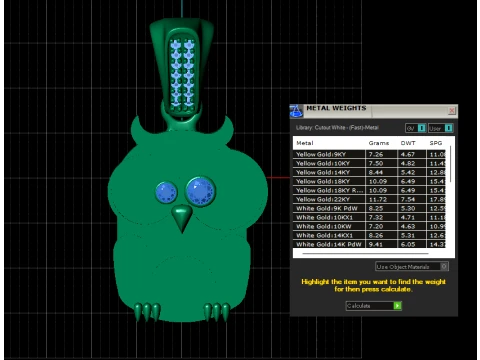Click the 9.41 grams value
The height and width of the screenshot is (360, 480).
[x=376, y=244]
